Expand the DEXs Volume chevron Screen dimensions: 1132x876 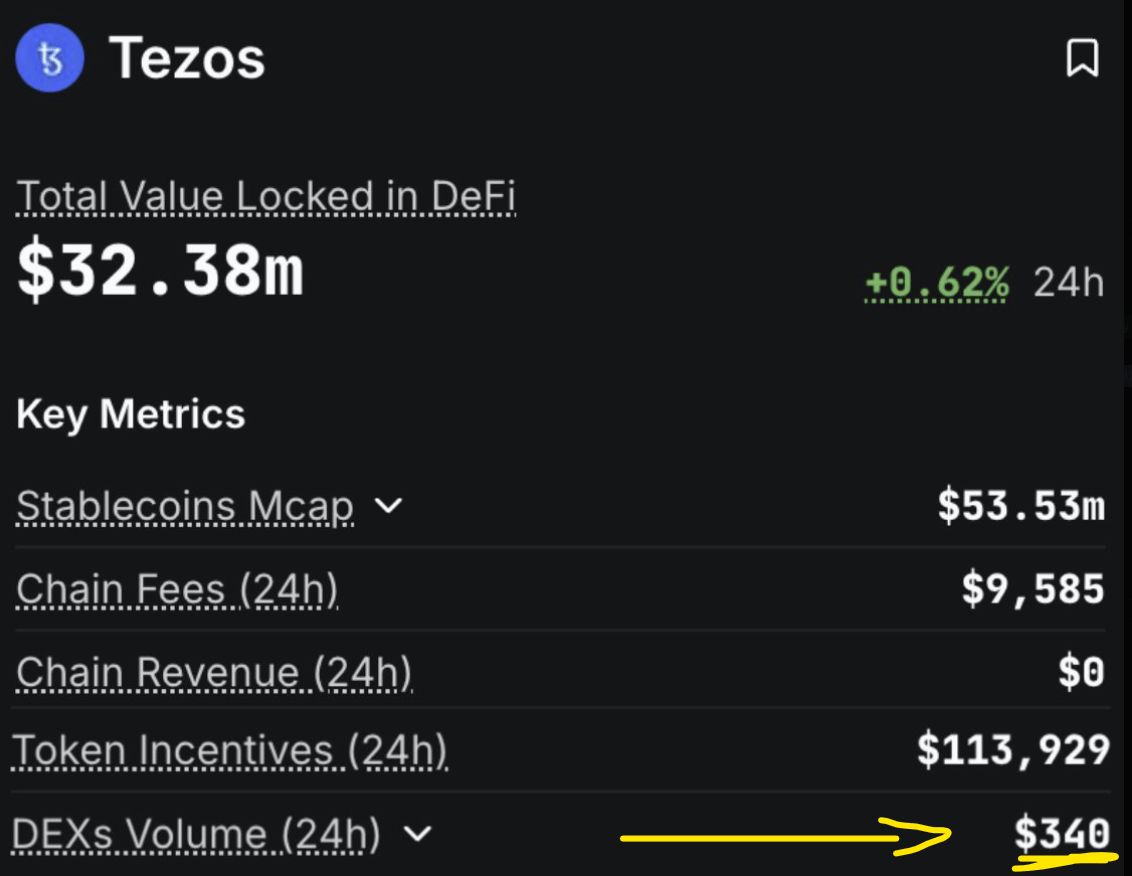(x=420, y=833)
